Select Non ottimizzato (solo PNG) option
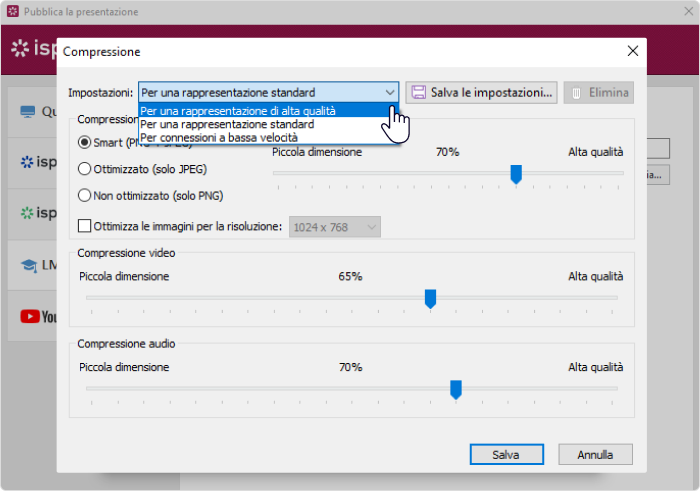 85,195
